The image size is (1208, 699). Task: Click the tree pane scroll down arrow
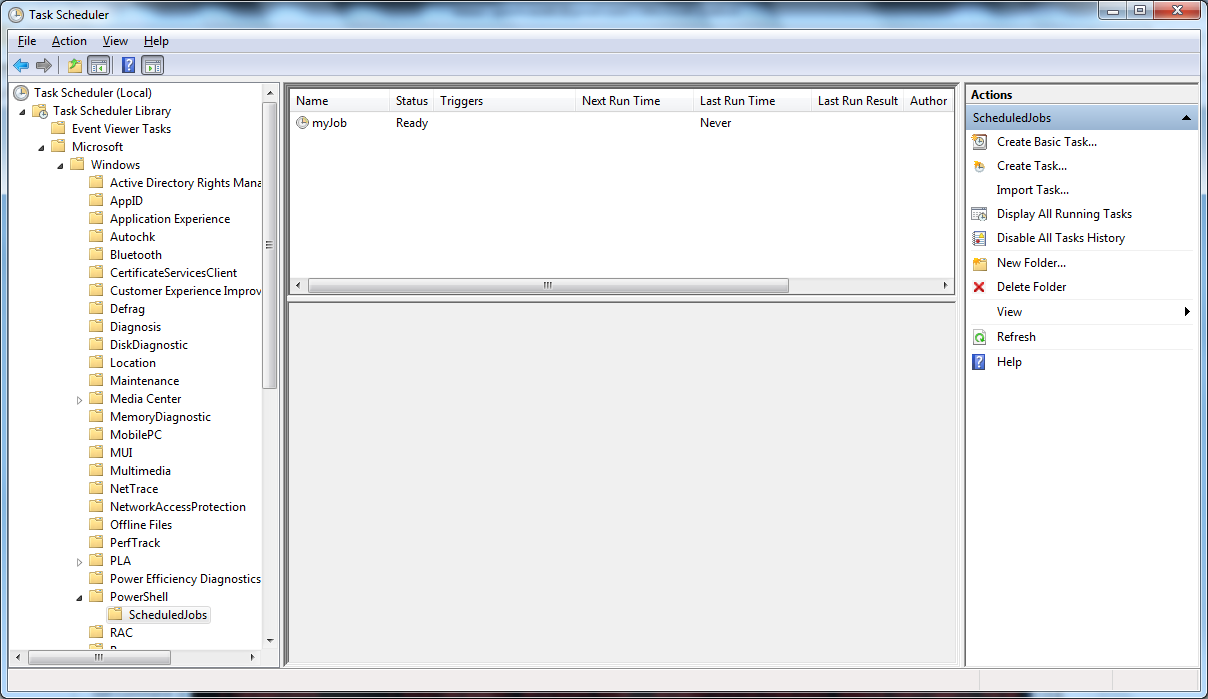(x=269, y=641)
